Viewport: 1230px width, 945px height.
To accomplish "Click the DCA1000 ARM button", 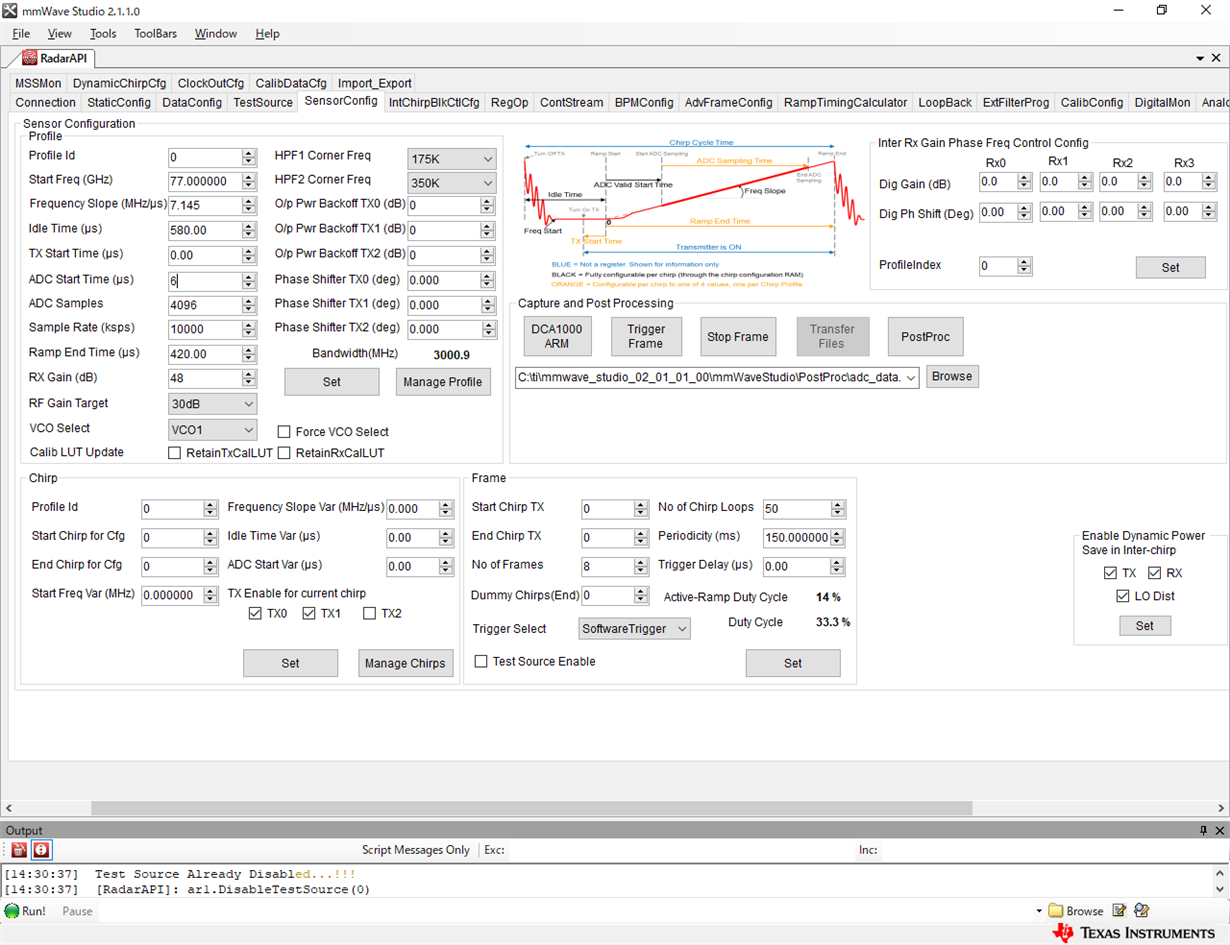I will point(557,337).
